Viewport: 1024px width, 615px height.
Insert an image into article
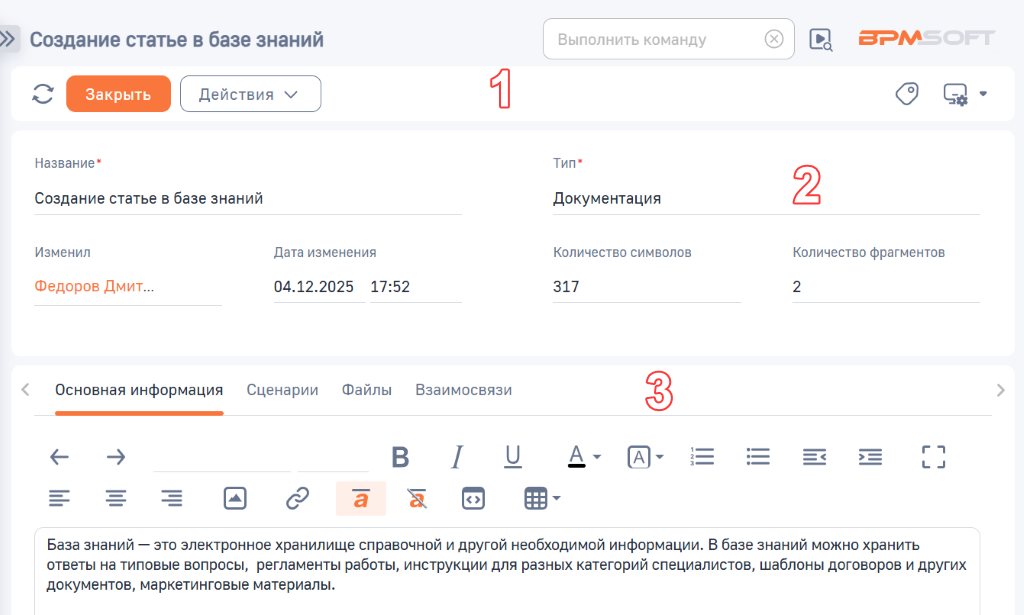click(x=235, y=499)
